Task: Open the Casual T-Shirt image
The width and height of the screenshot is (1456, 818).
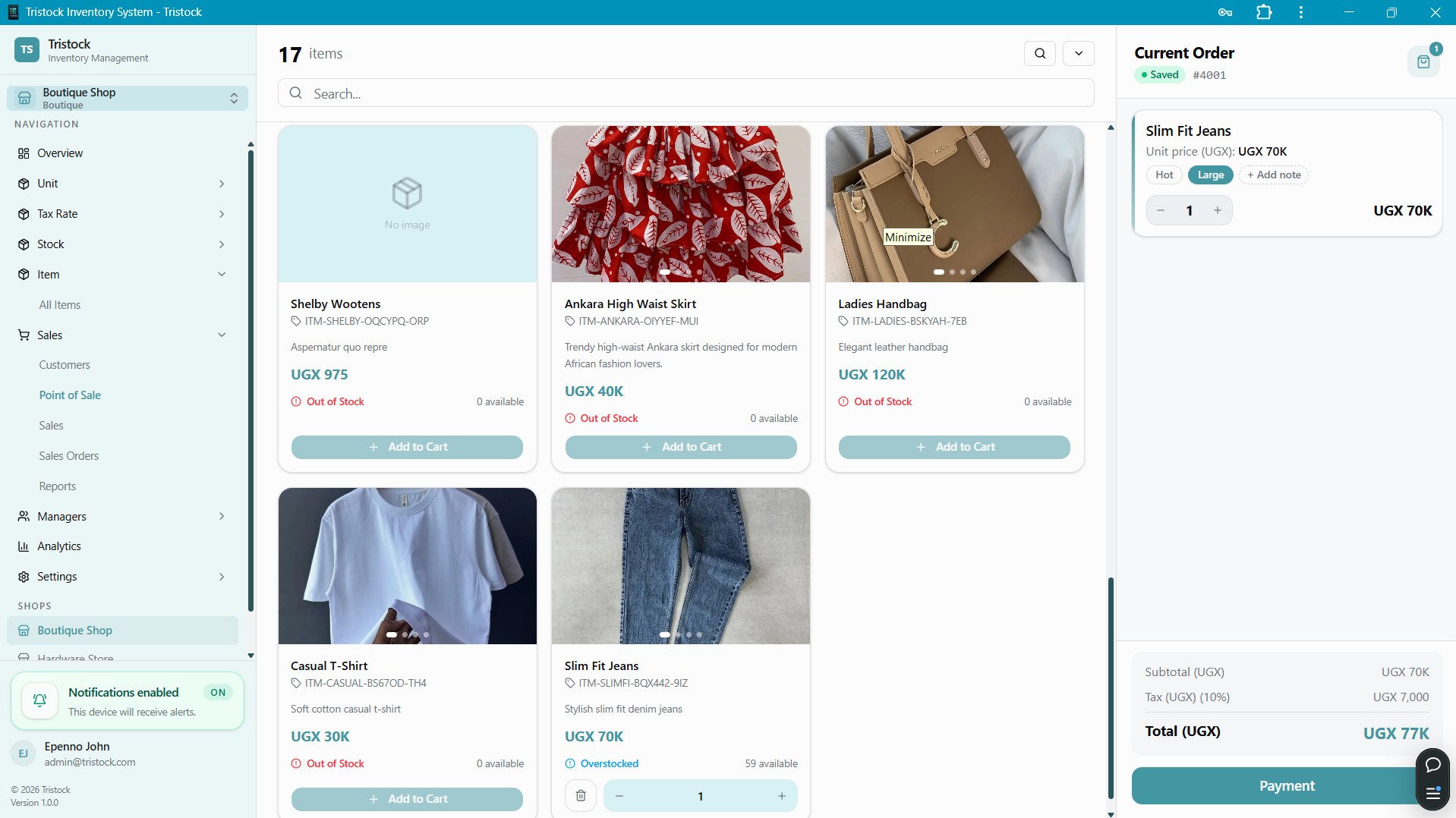Action: (x=407, y=566)
